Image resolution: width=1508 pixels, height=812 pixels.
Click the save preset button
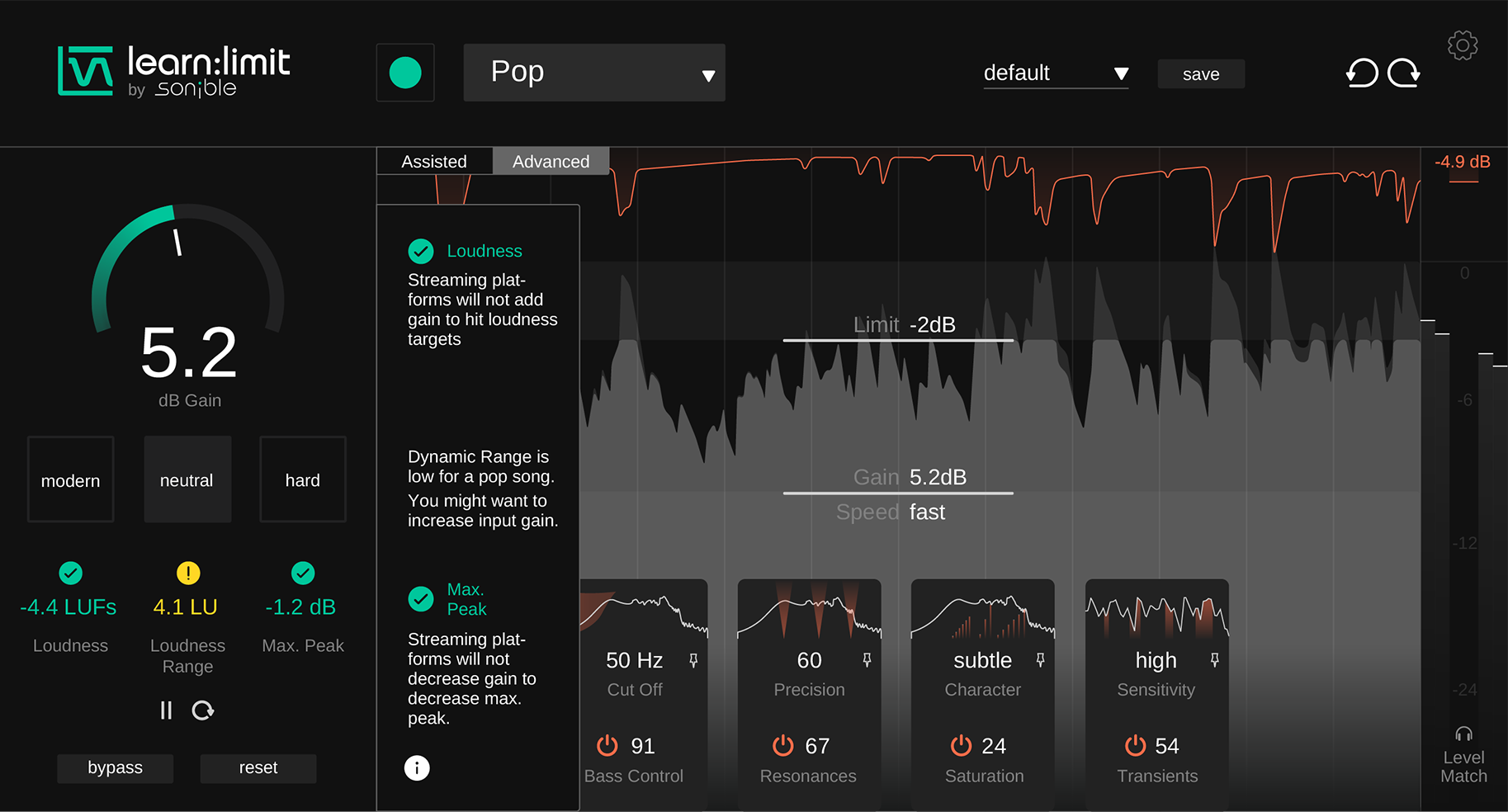[x=1200, y=74]
